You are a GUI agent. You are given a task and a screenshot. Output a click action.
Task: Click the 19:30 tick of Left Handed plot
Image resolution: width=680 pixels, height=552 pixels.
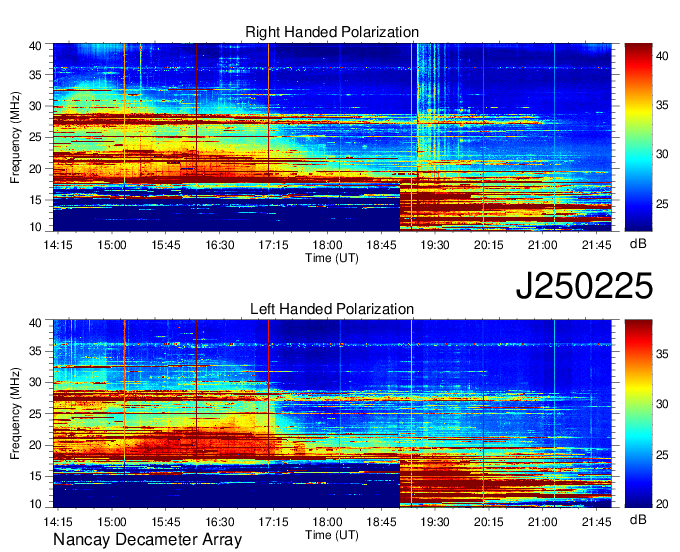[x=435, y=522]
